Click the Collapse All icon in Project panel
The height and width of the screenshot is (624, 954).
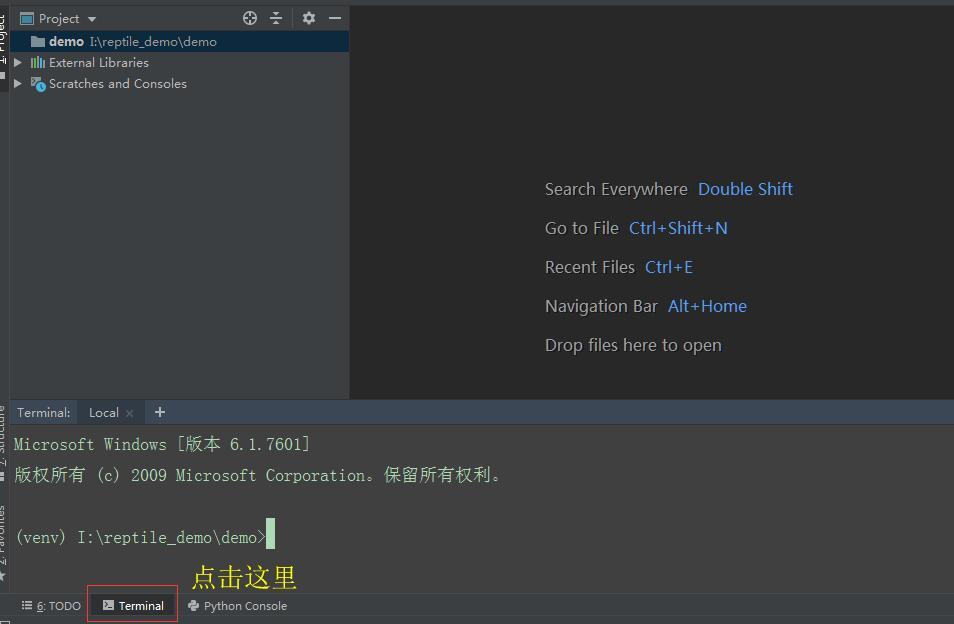(x=276, y=18)
